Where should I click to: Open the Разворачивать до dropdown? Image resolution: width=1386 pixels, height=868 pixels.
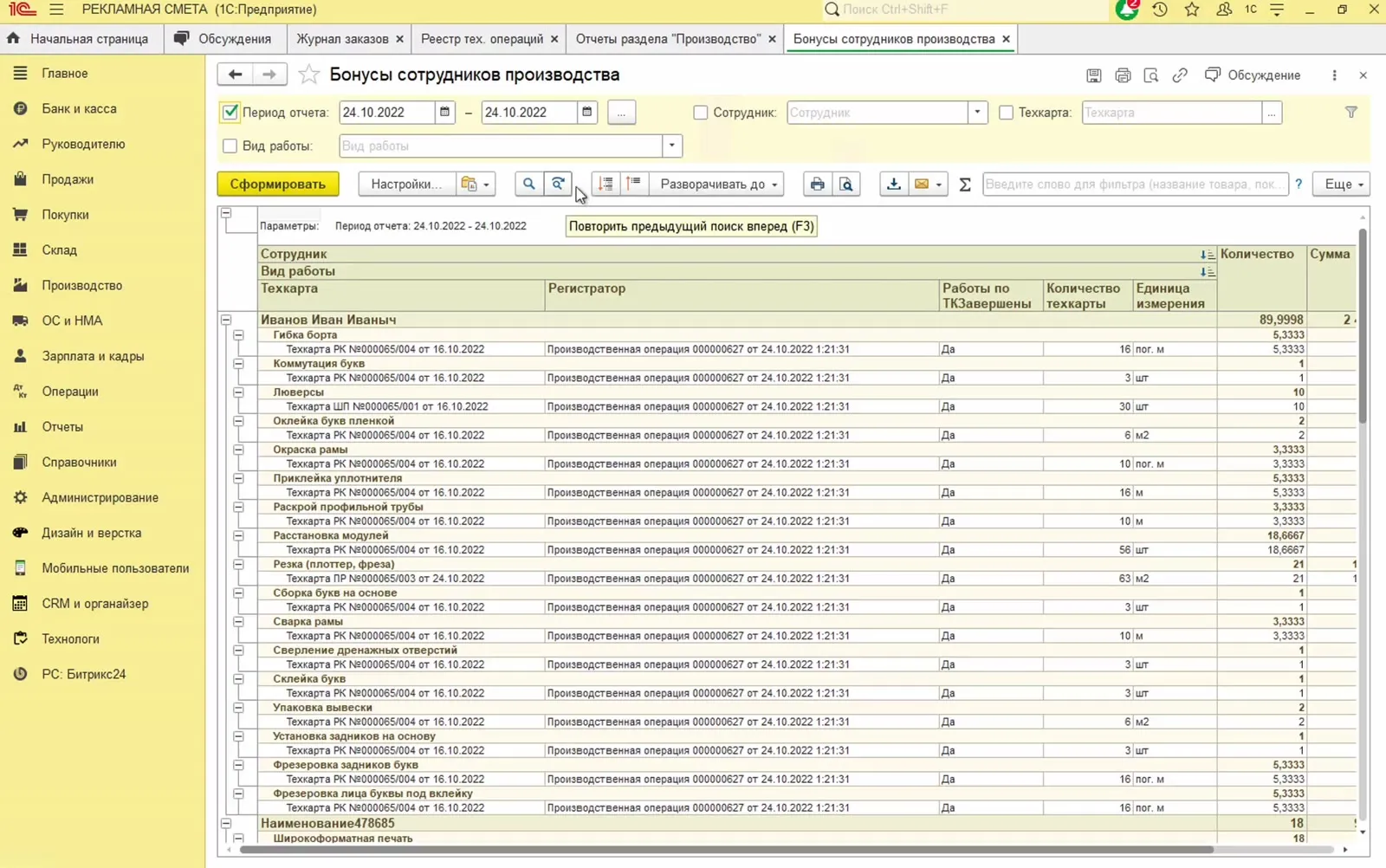(x=716, y=184)
